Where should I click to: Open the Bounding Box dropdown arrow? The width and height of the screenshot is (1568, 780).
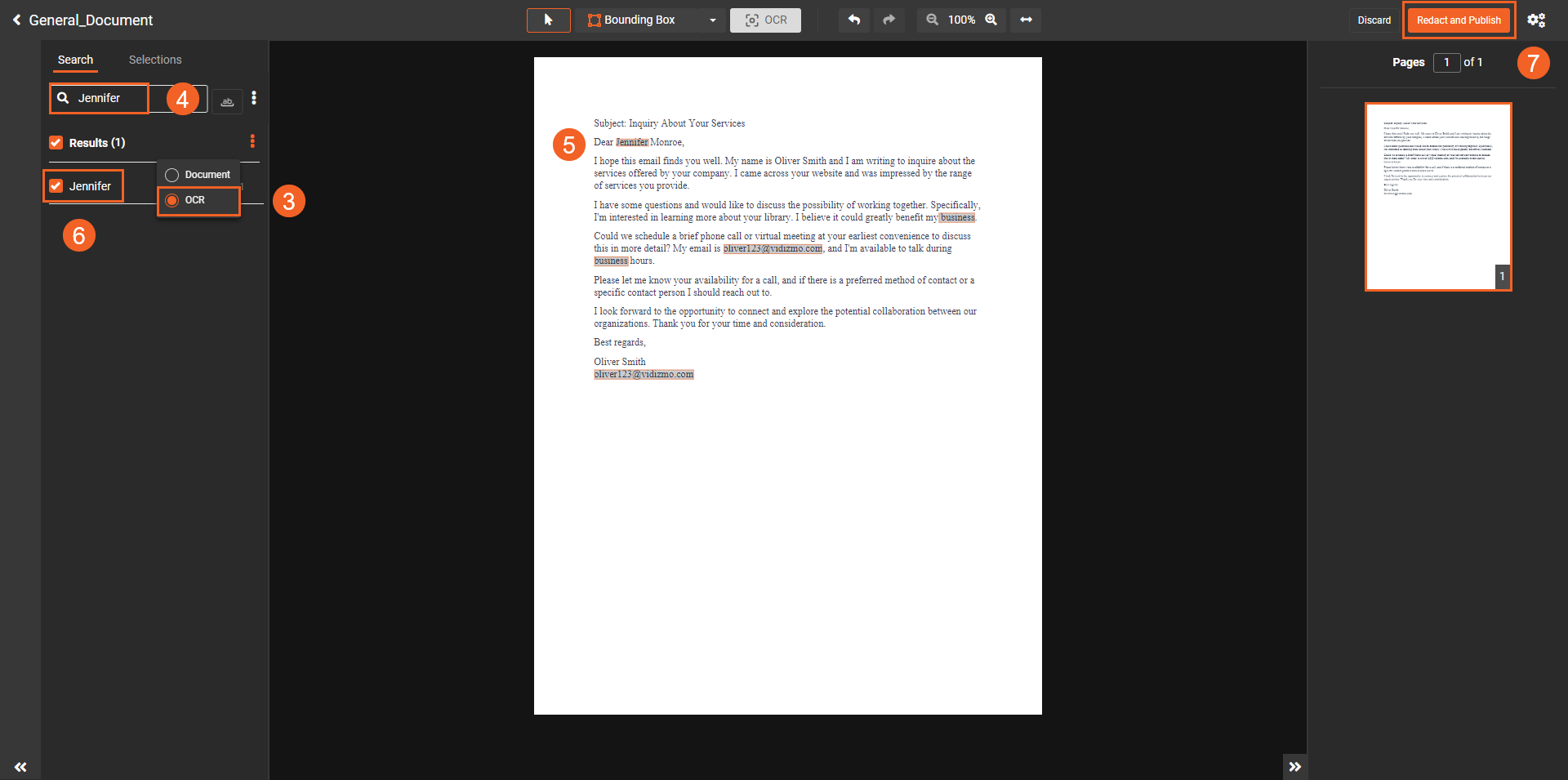pyautogui.click(x=712, y=20)
